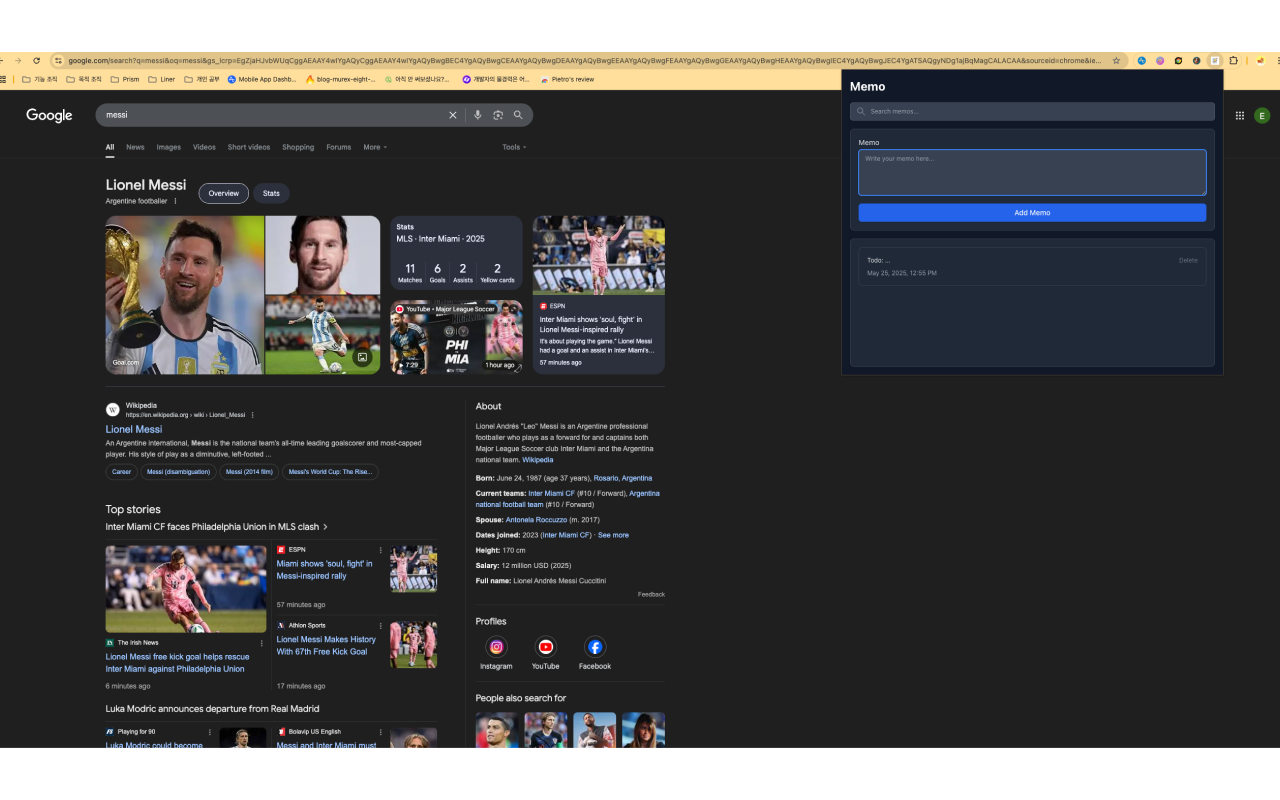Select the Overview tab for Lionel Messi

coord(224,193)
